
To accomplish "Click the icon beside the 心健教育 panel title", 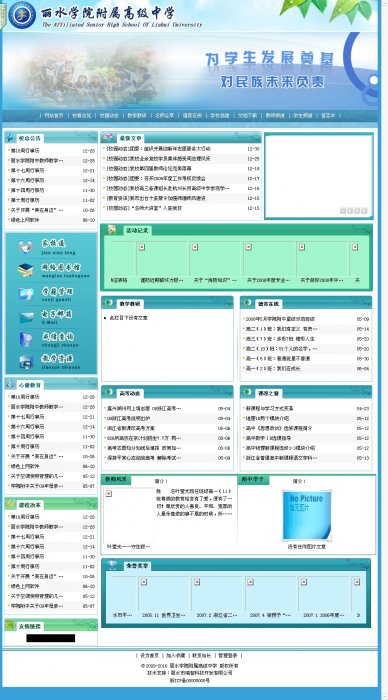I will (10, 384).
